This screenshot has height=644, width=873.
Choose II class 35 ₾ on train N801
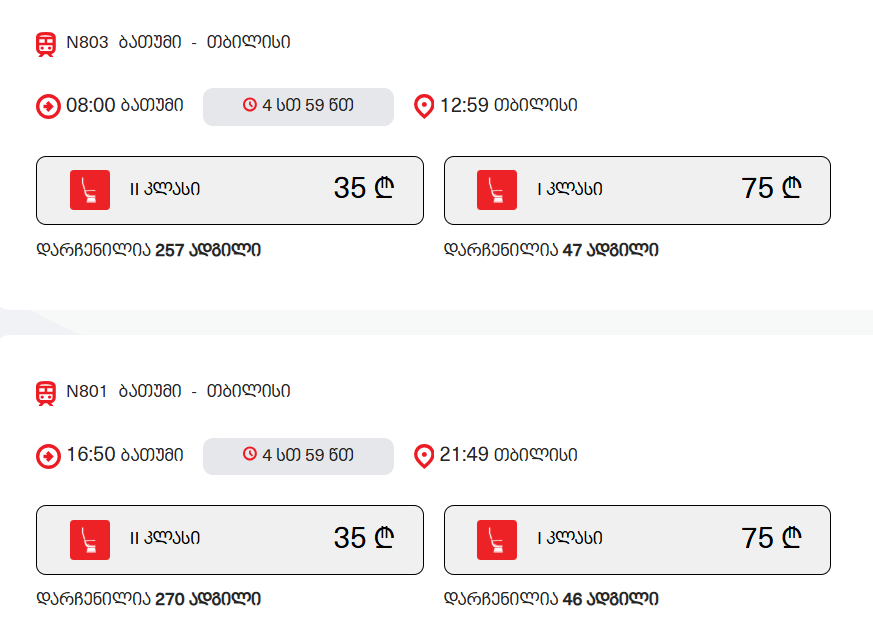229,540
